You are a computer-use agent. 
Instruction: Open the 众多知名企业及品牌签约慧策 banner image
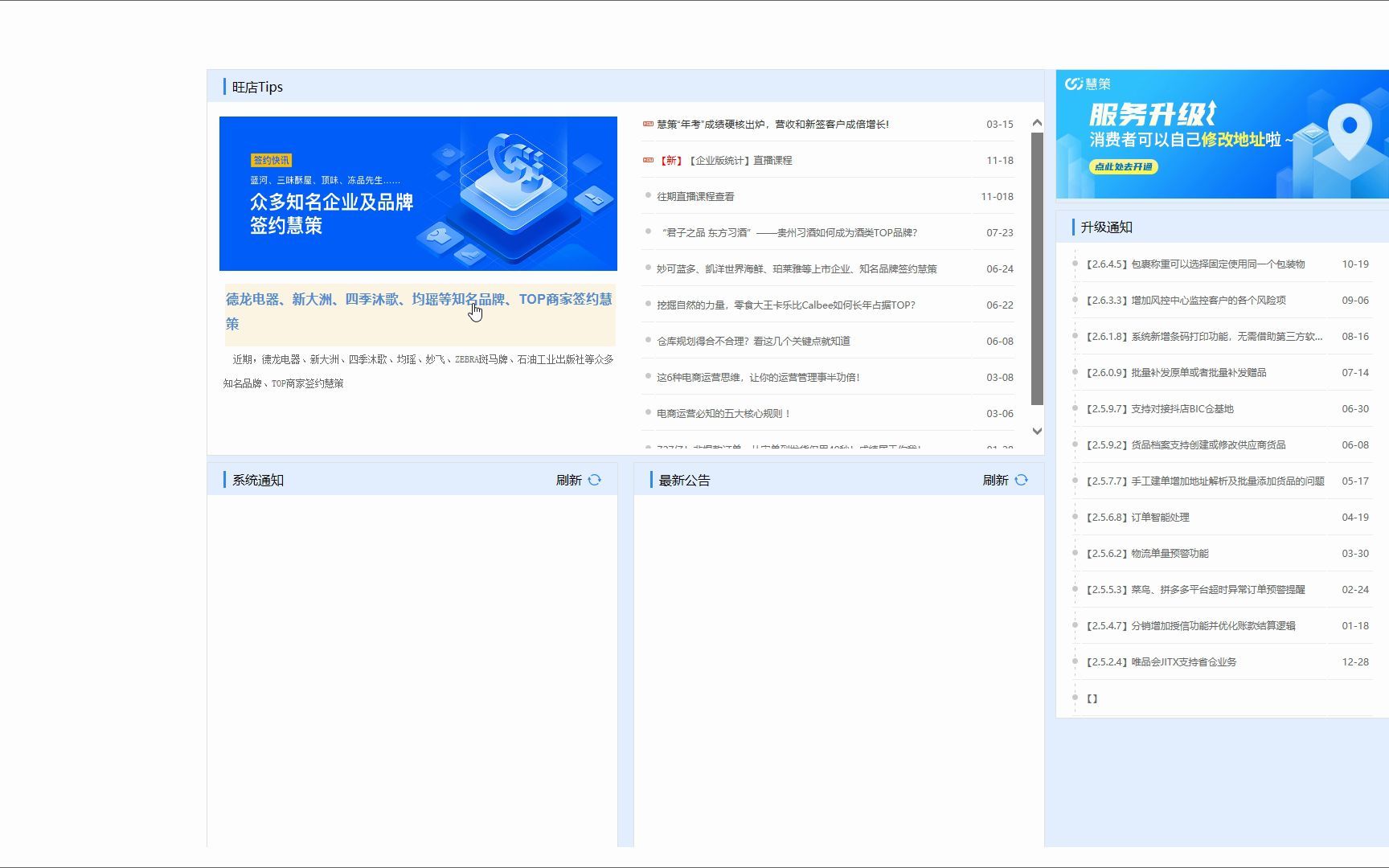pyautogui.click(x=418, y=194)
